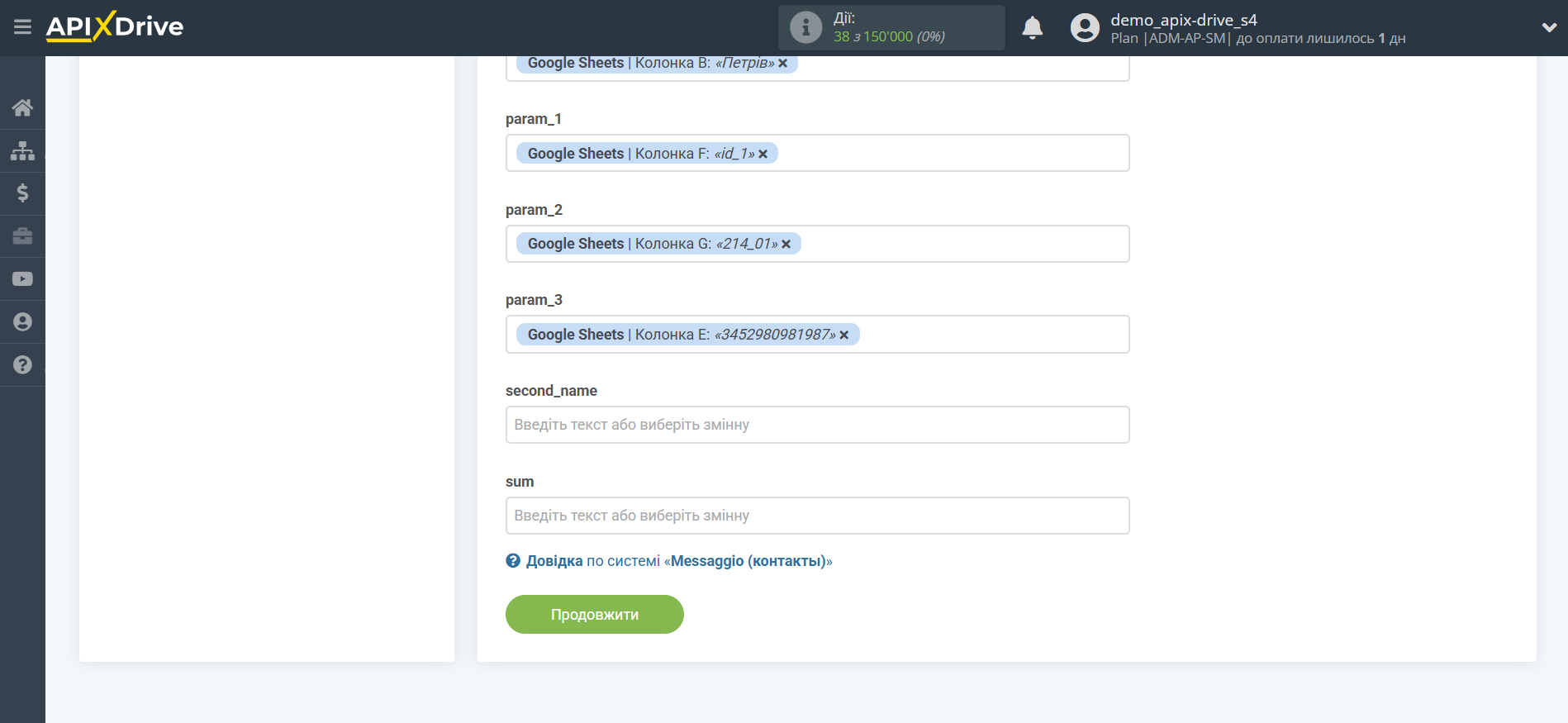The height and width of the screenshot is (723, 1568).
Task: Open the notifications bell
Action: [x=1033, y=28]
